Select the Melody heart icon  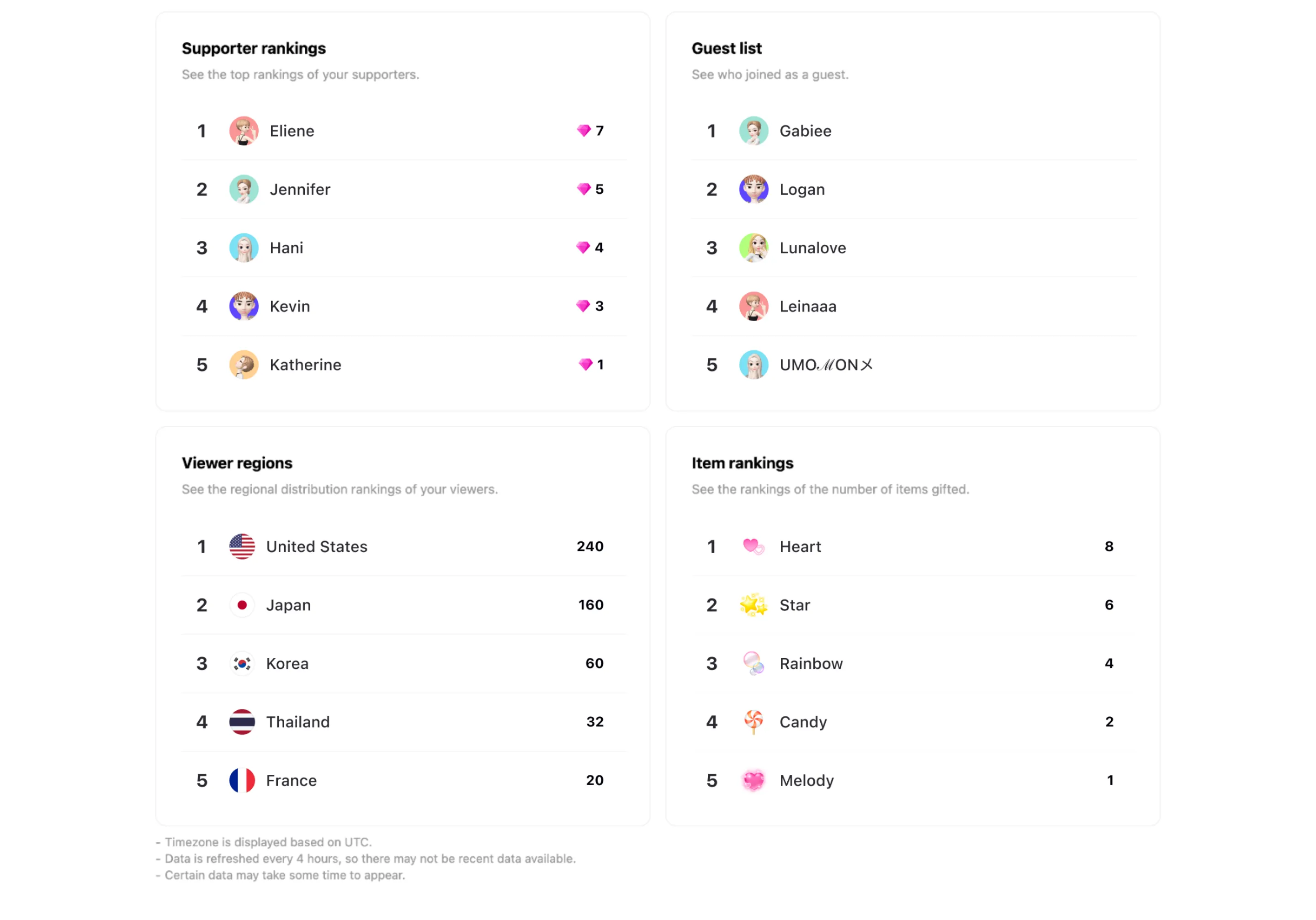753,780
